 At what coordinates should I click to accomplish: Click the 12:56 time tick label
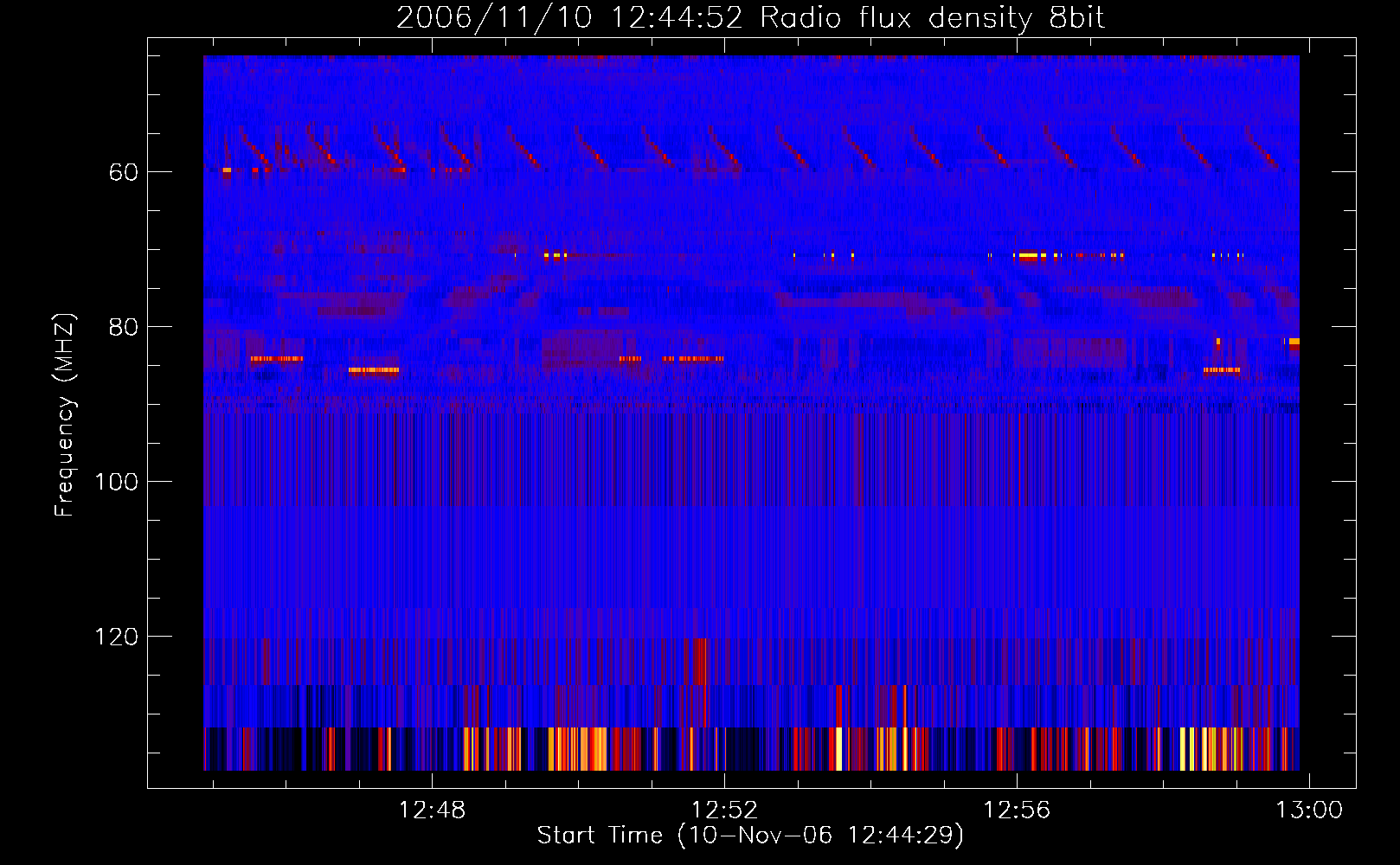click(1017, 811)
